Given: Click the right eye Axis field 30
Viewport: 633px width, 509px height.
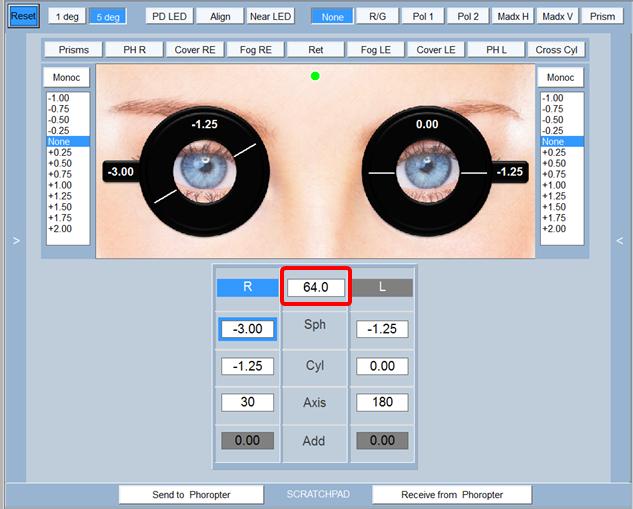Looking at the screenshot, I should pyautogui.click(x=247, y=403).
